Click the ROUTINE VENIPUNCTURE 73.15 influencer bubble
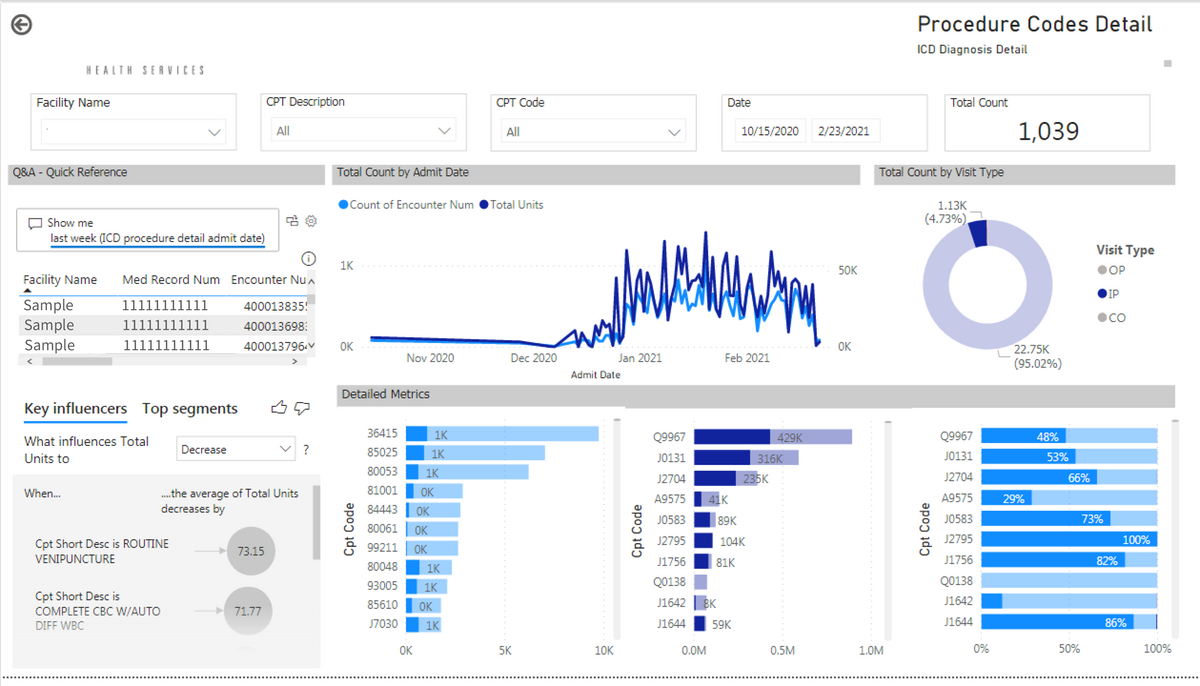Viewport: 1200px width, 686px height. click(252, 551)
